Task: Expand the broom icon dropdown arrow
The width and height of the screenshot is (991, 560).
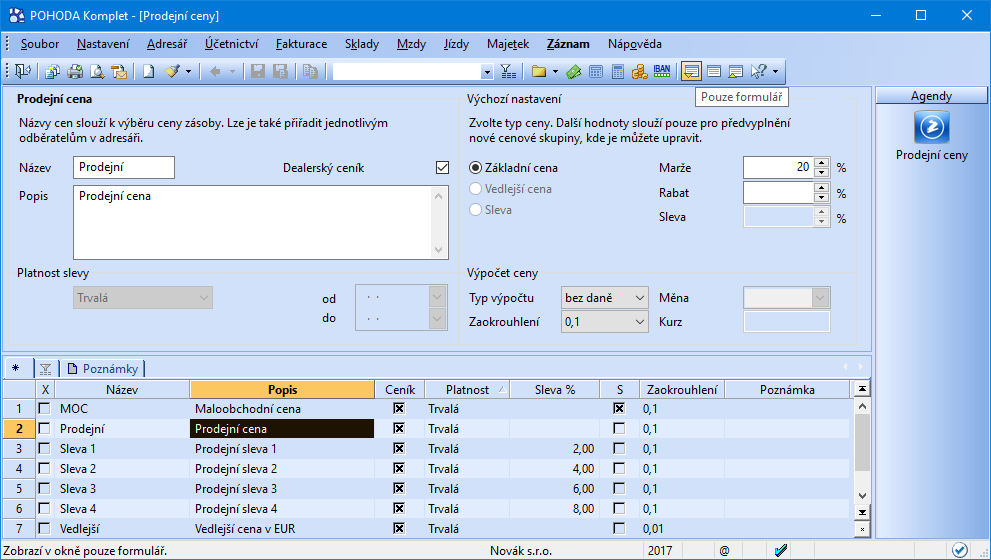Action: pos(188,71)
